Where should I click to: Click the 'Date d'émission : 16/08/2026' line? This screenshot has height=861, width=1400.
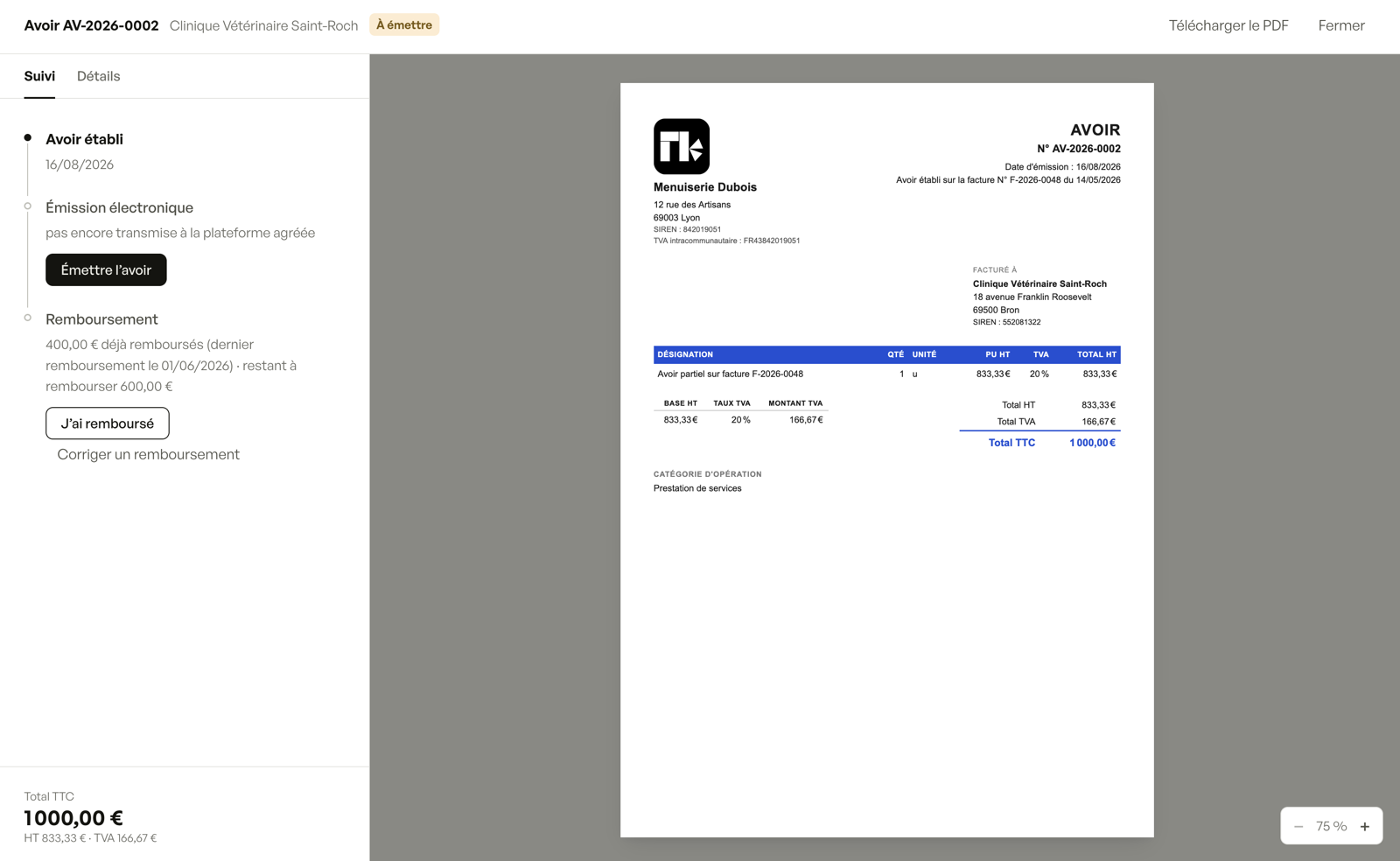[x=1062, y=166]
